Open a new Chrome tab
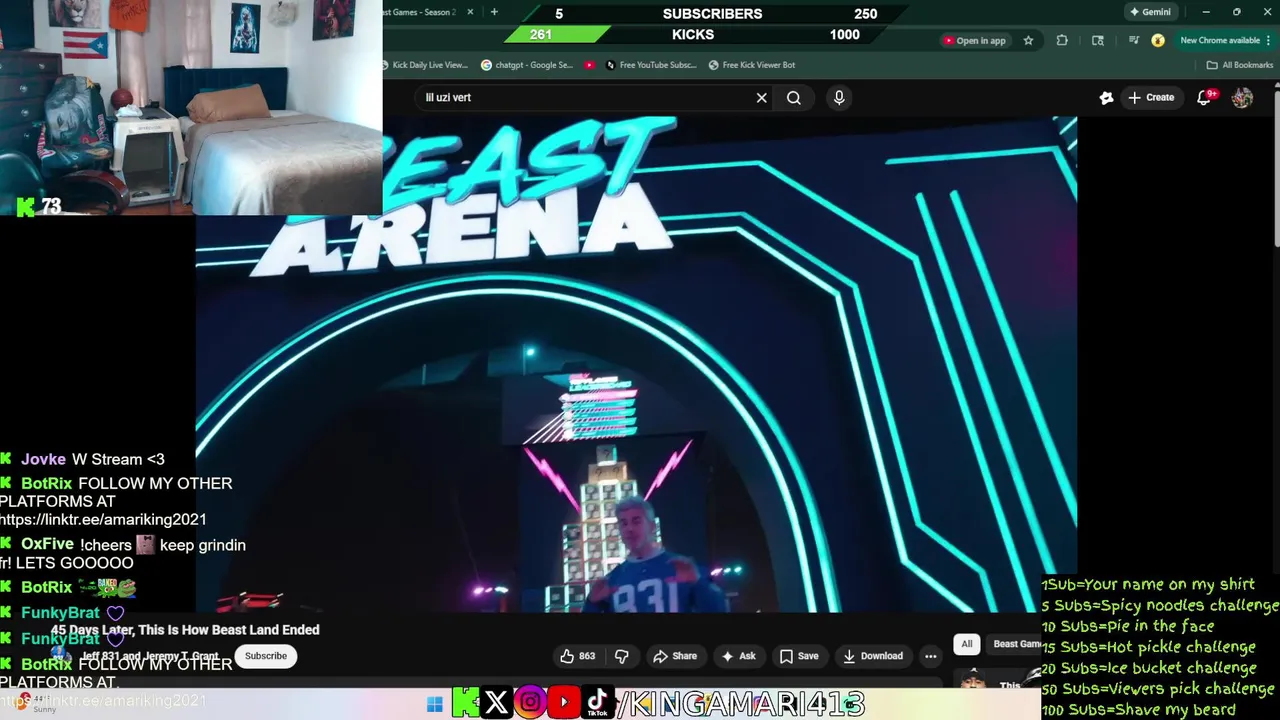Image resolution: width=1280 pixels, height=720 pixels. (494, 12)
